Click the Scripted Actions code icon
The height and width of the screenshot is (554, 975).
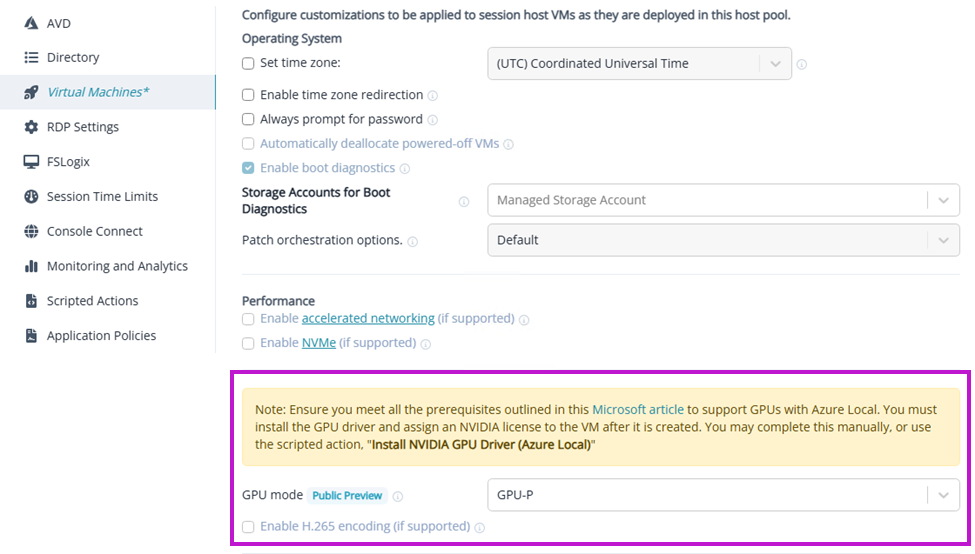tap(31, 301)
